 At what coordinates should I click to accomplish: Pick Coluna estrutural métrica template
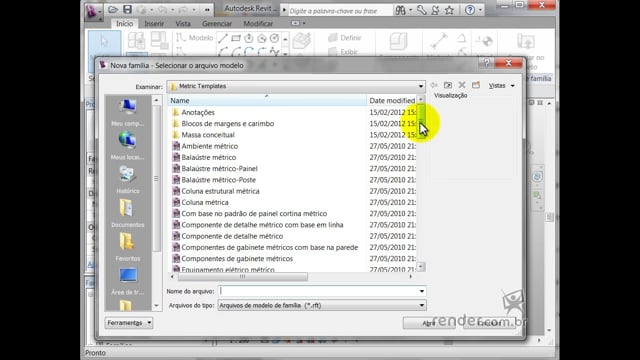tap(220, 191)
